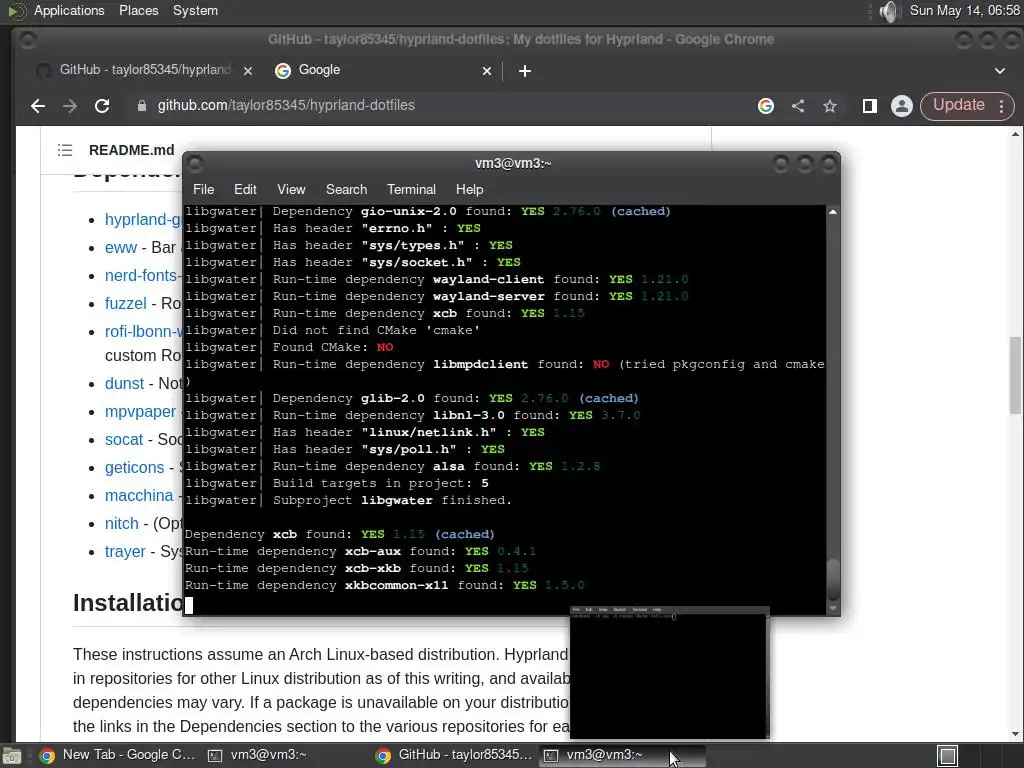Open the System menu in top panel

[x=195, y=10]
